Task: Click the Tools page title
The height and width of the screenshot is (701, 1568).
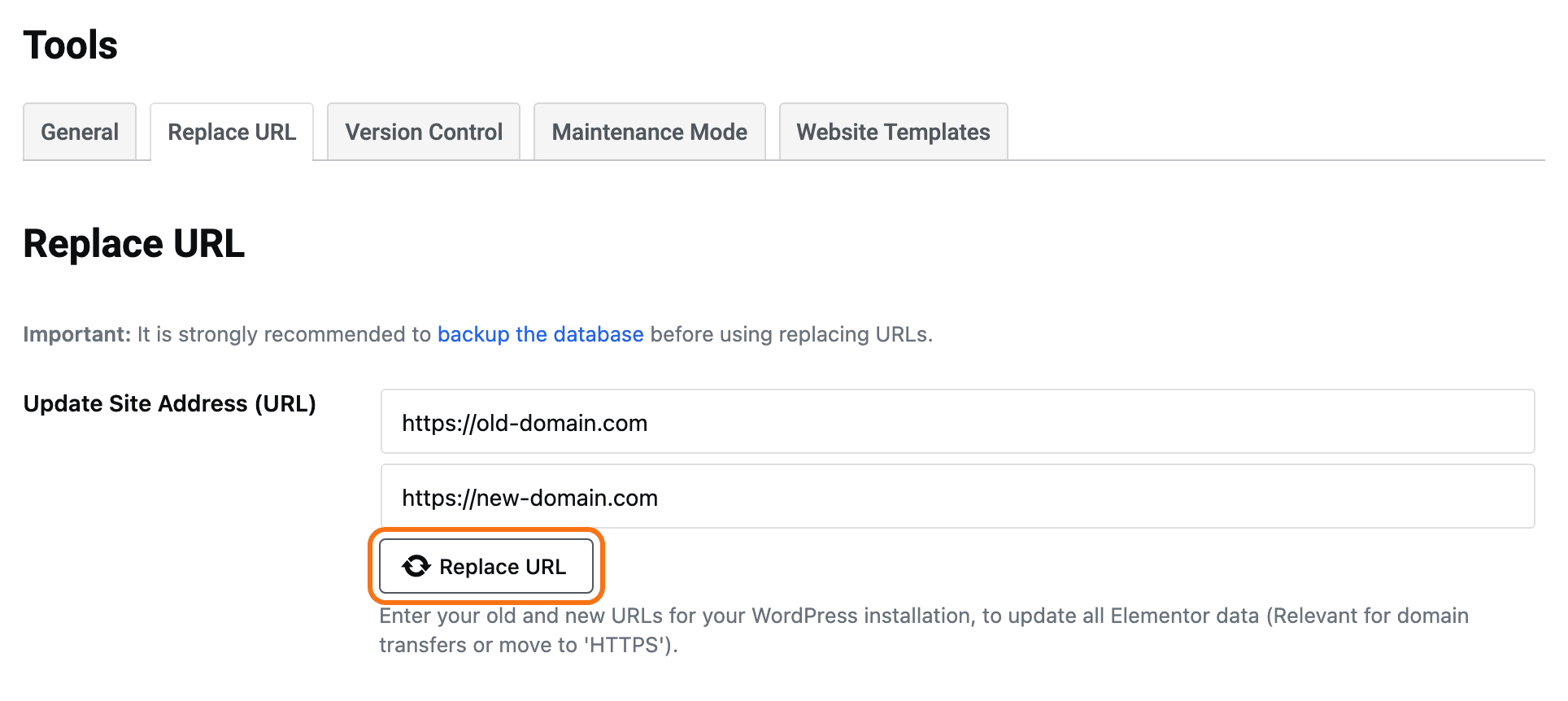Action: pos(71,46)
